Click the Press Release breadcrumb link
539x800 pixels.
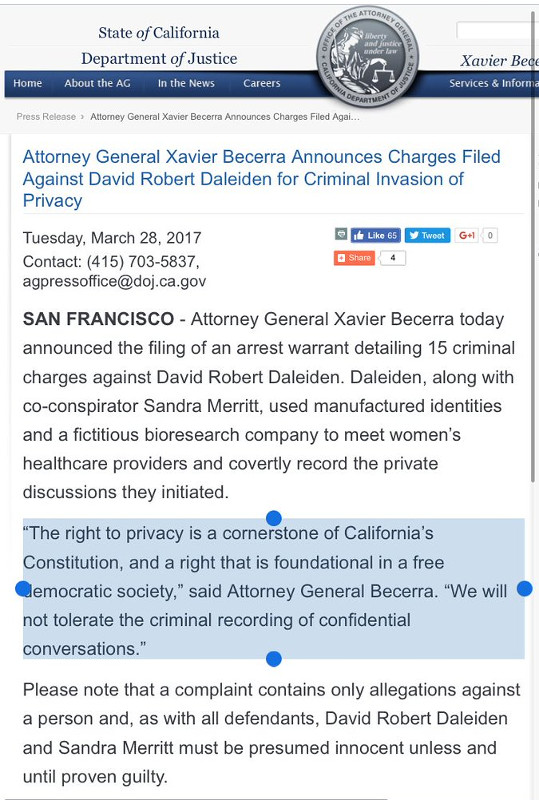[x=46, y=117]
